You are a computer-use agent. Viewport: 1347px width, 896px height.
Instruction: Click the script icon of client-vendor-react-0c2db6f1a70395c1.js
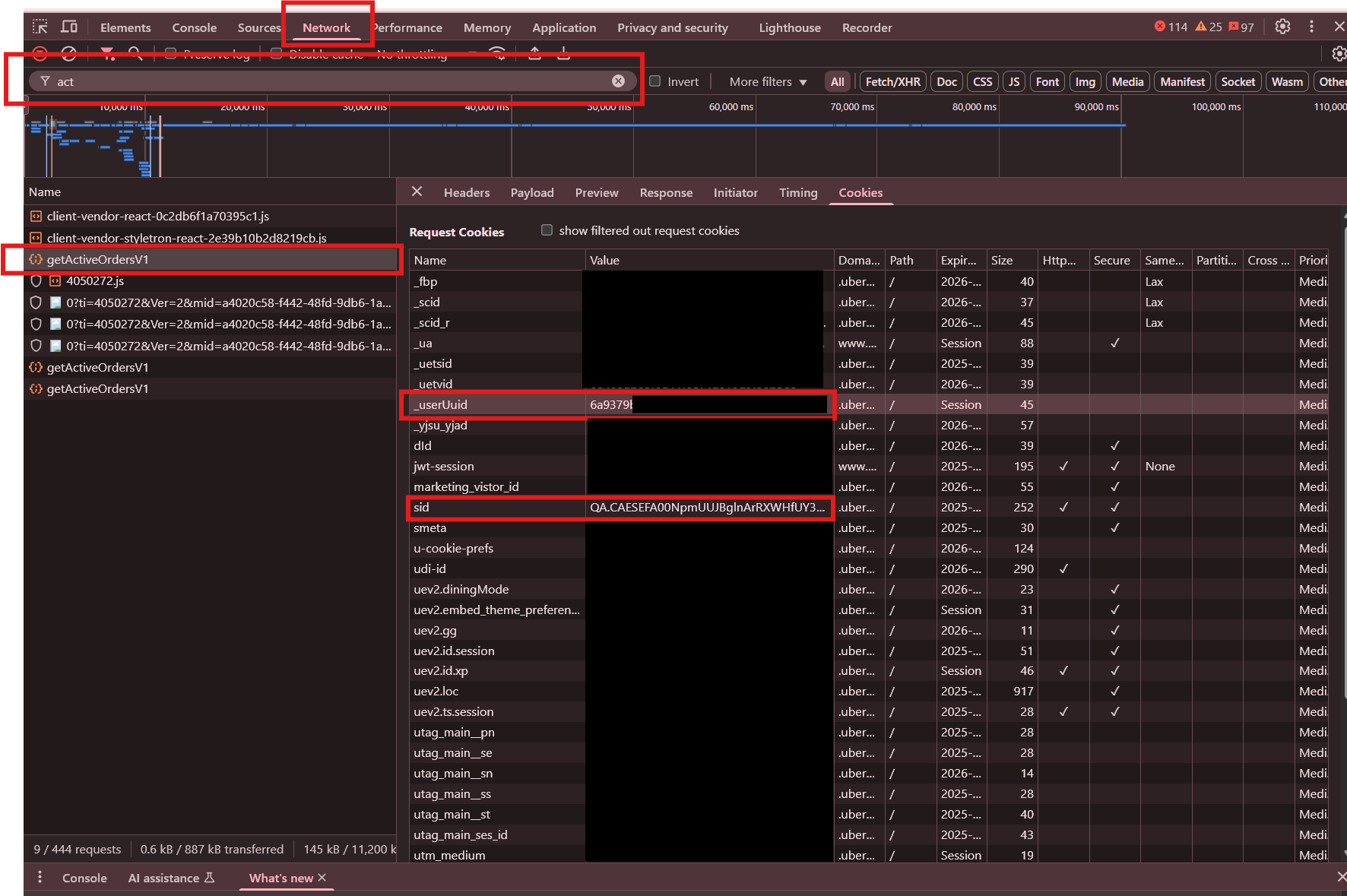[36, 217]
